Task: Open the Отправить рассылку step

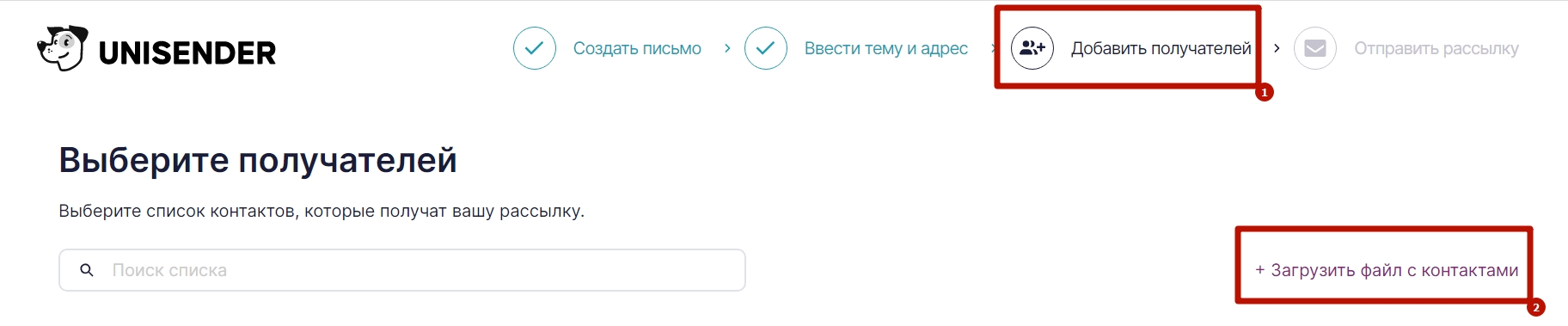Action: pos(1436,48)
